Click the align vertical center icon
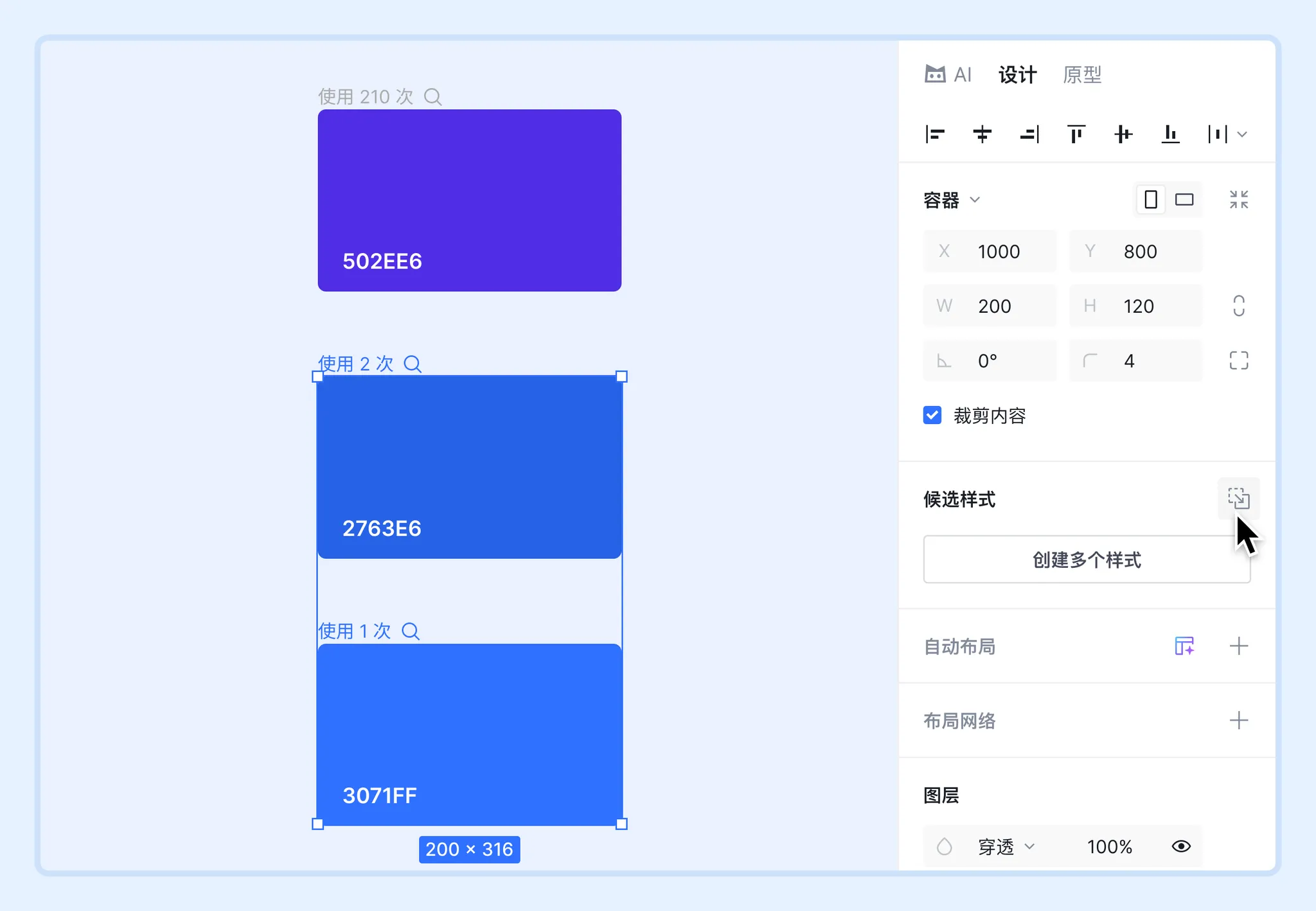1316x911 pixels. (x=1123, y=134)
